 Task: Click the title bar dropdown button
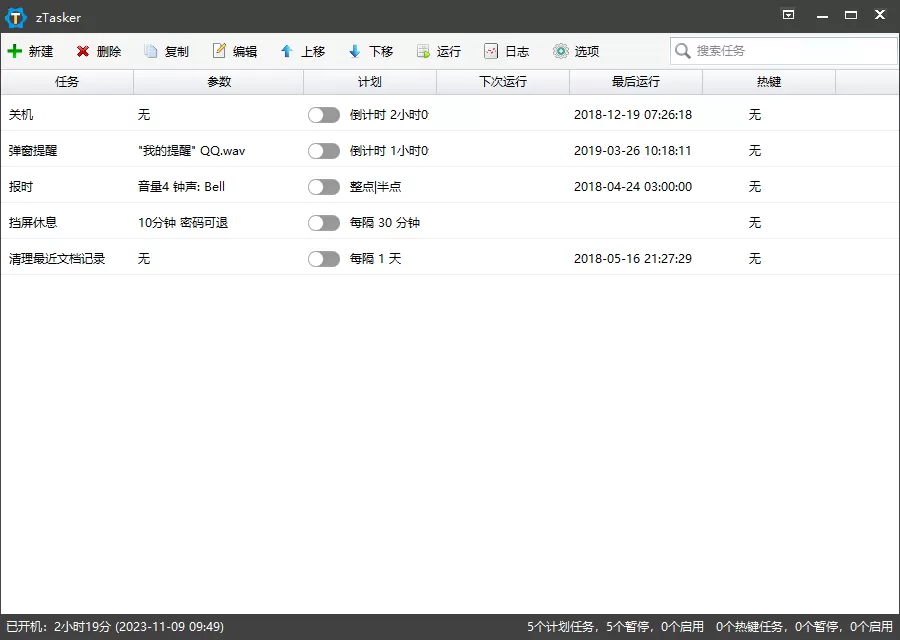point(789,16)
